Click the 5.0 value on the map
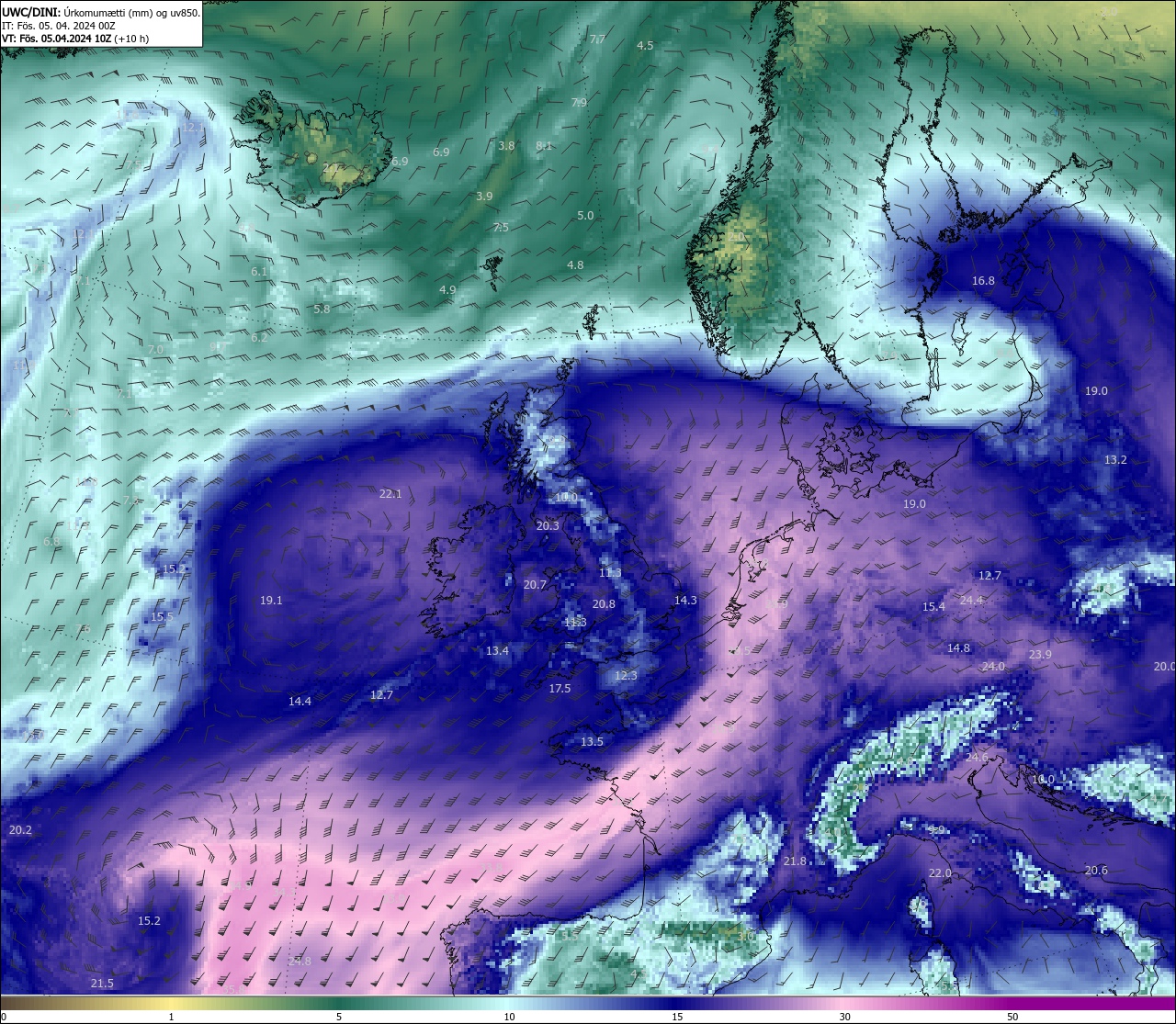This screenshot has width=1176, height=1024. [x=585, y=216]
